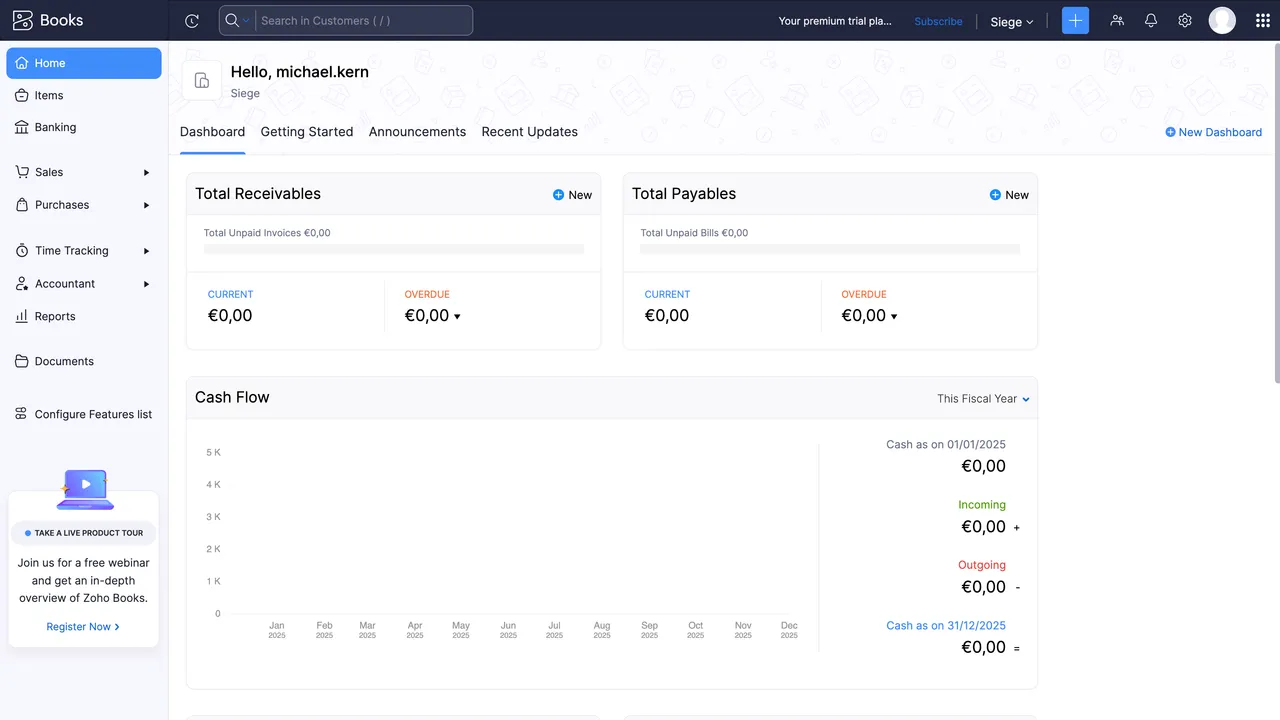Screen dimensions: 1280x720
Task: Open notifications bell icon
Action: pyautogui.click(x=1151, y=20)
